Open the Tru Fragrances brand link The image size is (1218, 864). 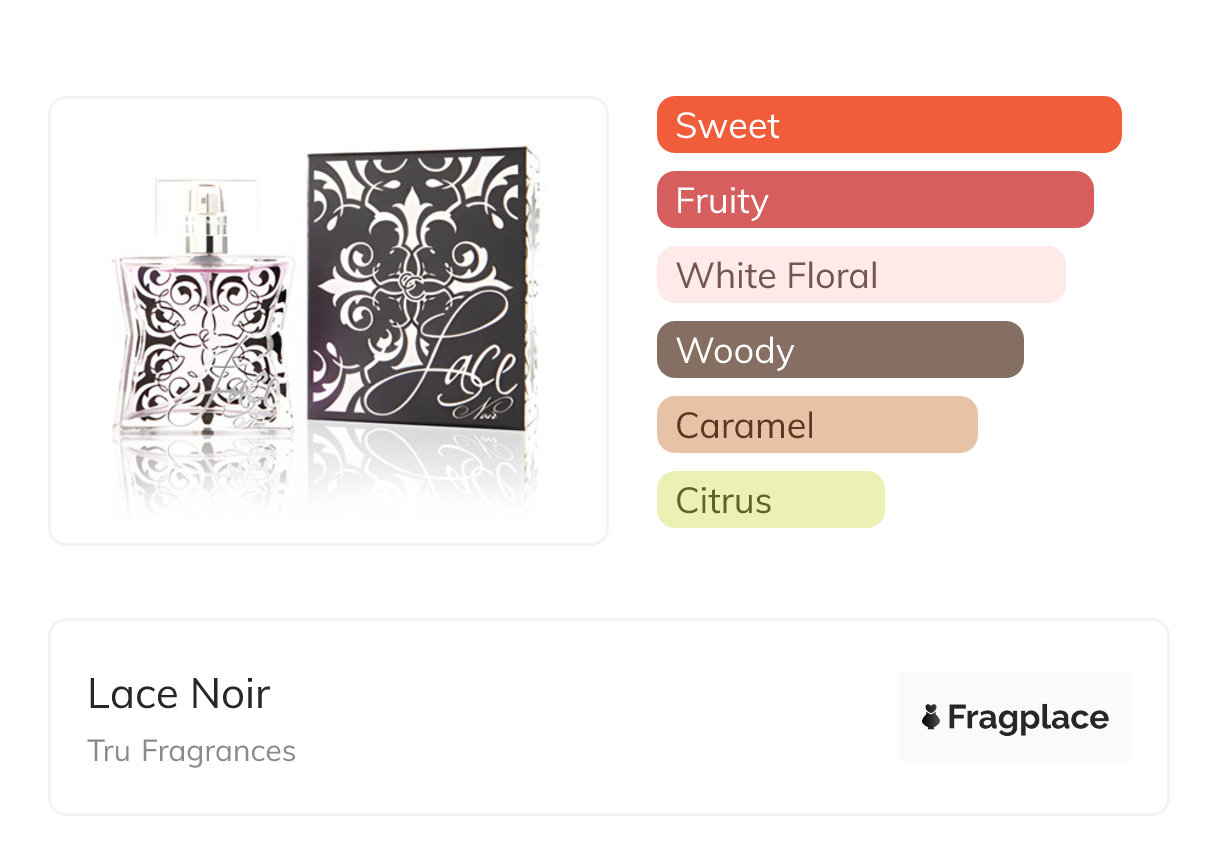coord(191,751)
